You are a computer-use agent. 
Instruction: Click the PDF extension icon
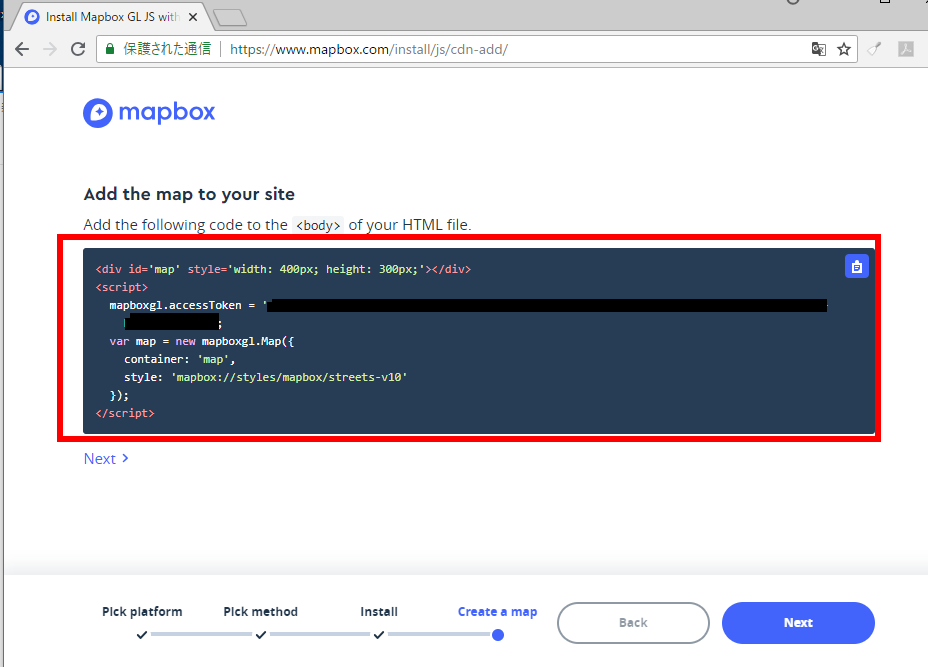pyautogui.click(x=906, y=49)
